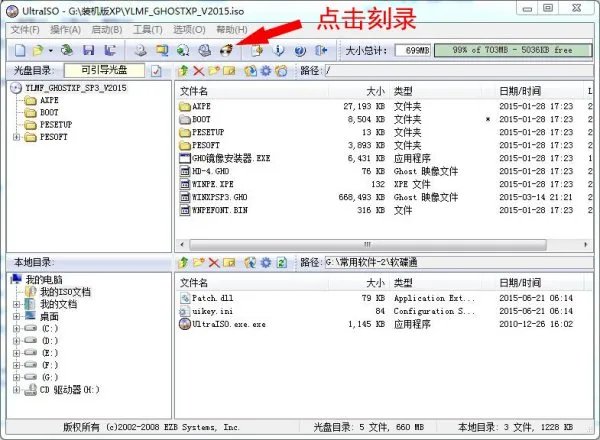Sort disc file list by 文件名 header
600x440 pixels.
pos(253,91)
